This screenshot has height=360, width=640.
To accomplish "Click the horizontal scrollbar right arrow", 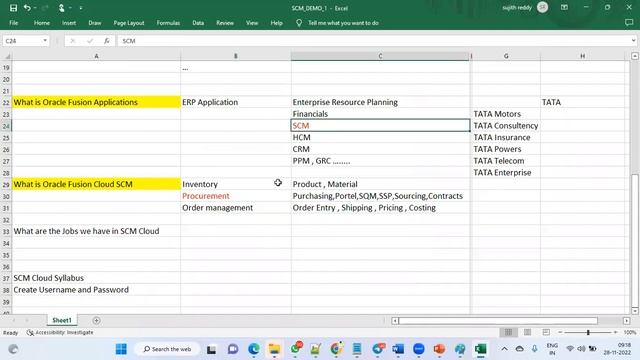I will (627, 321).
